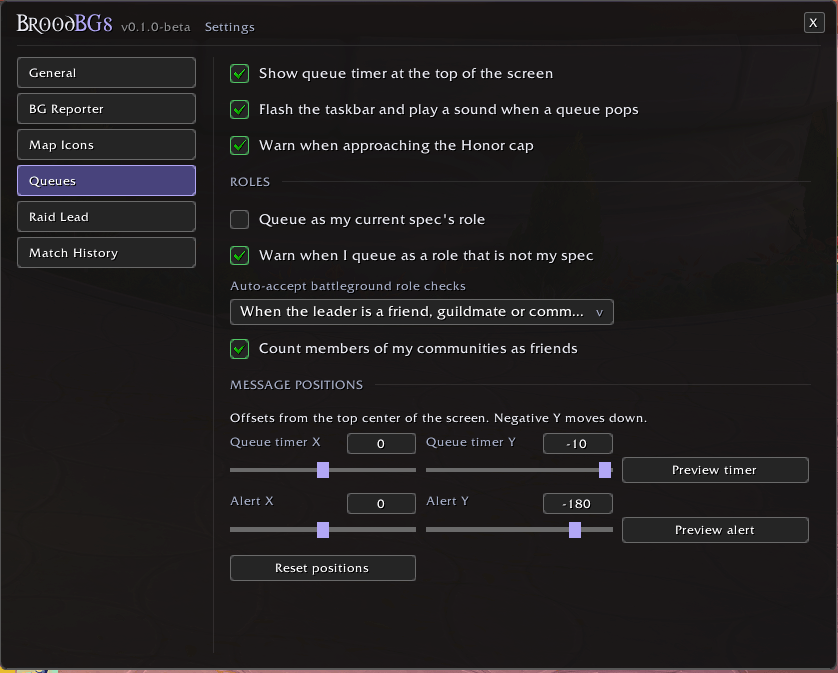Open the Match History section
Image resolution: width=838 pixels, height=673 pixels.
106,252
